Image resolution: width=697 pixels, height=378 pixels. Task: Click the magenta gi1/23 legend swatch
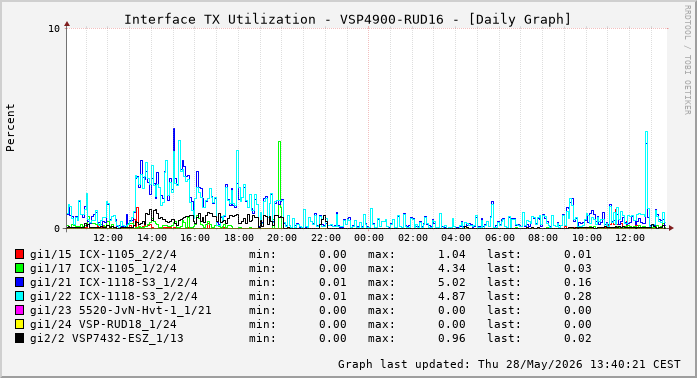[20, 310]
